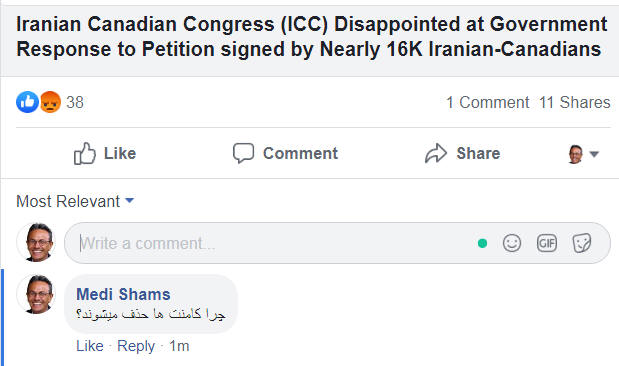This screenshot has width=619, height=366.
Task: Open the emoji picker in comment box
Action: [512, 243]
